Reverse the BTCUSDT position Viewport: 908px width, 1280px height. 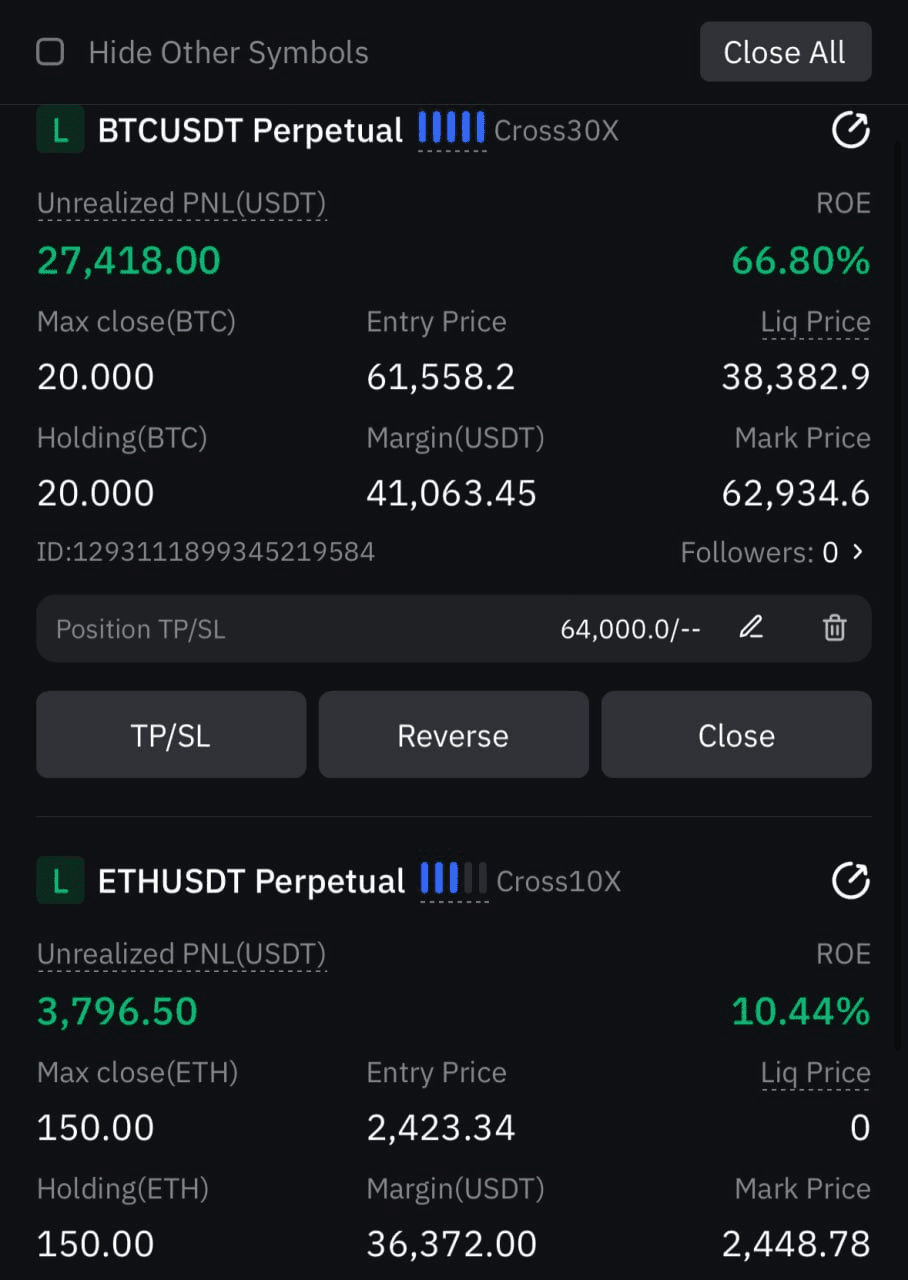[453, 735]
